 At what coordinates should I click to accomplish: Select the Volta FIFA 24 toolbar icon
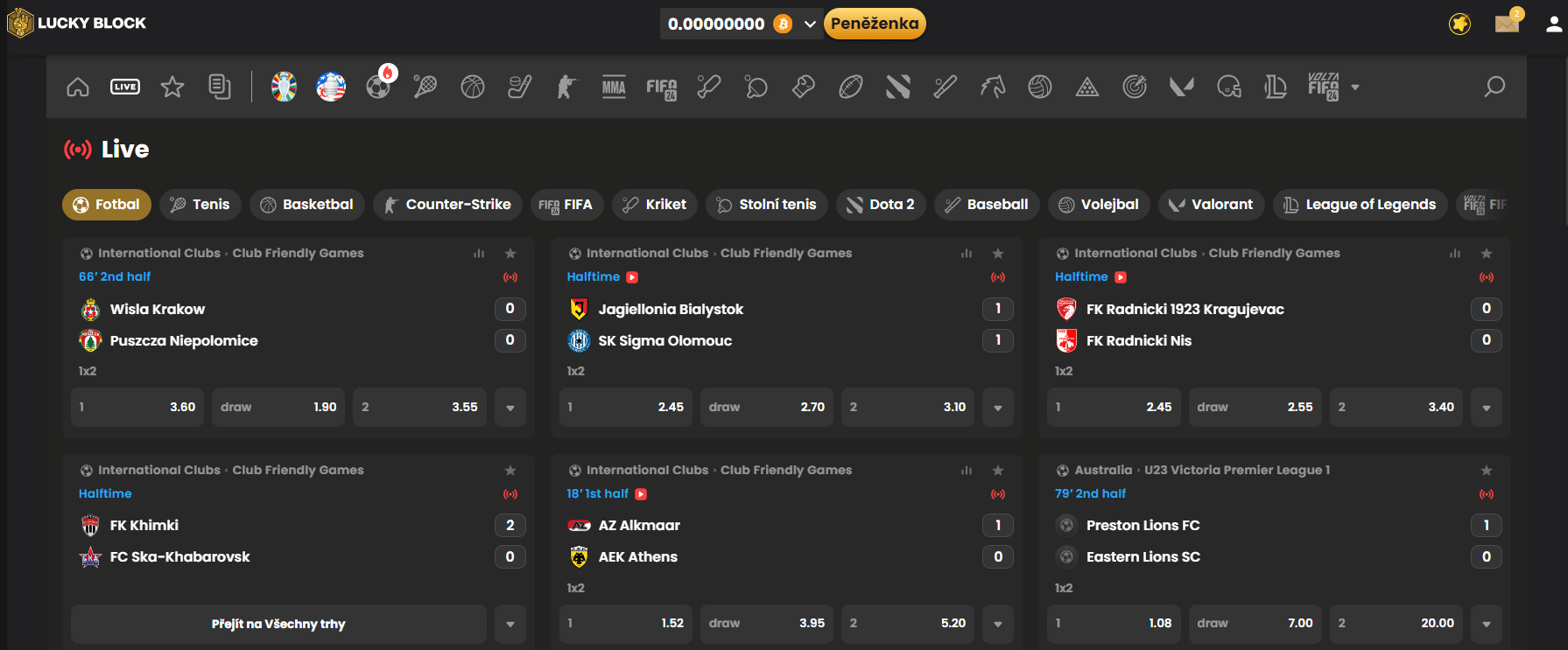pos(1324,87)
